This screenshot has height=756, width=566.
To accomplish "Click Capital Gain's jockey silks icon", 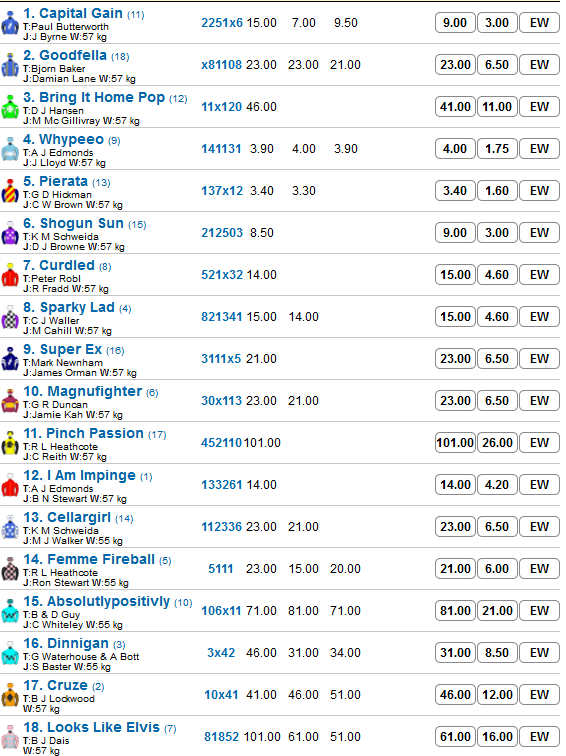I will coord(10,23).
